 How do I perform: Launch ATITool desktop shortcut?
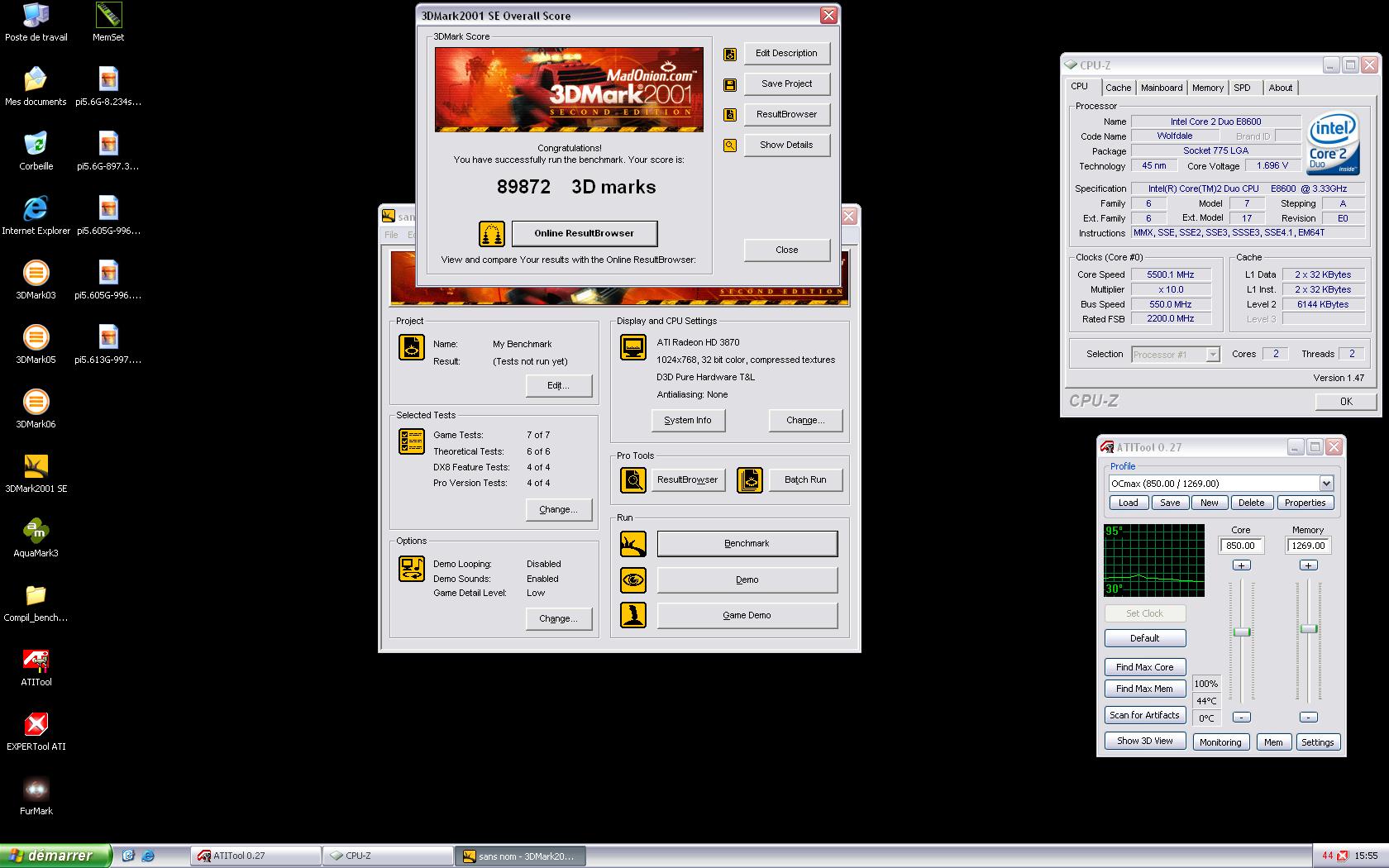(36, 667)
